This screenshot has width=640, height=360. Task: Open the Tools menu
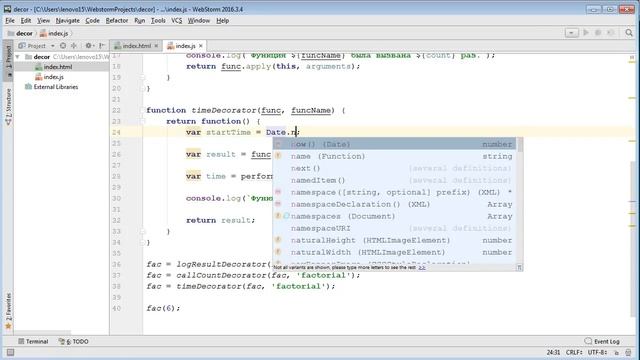pos(158,20)
